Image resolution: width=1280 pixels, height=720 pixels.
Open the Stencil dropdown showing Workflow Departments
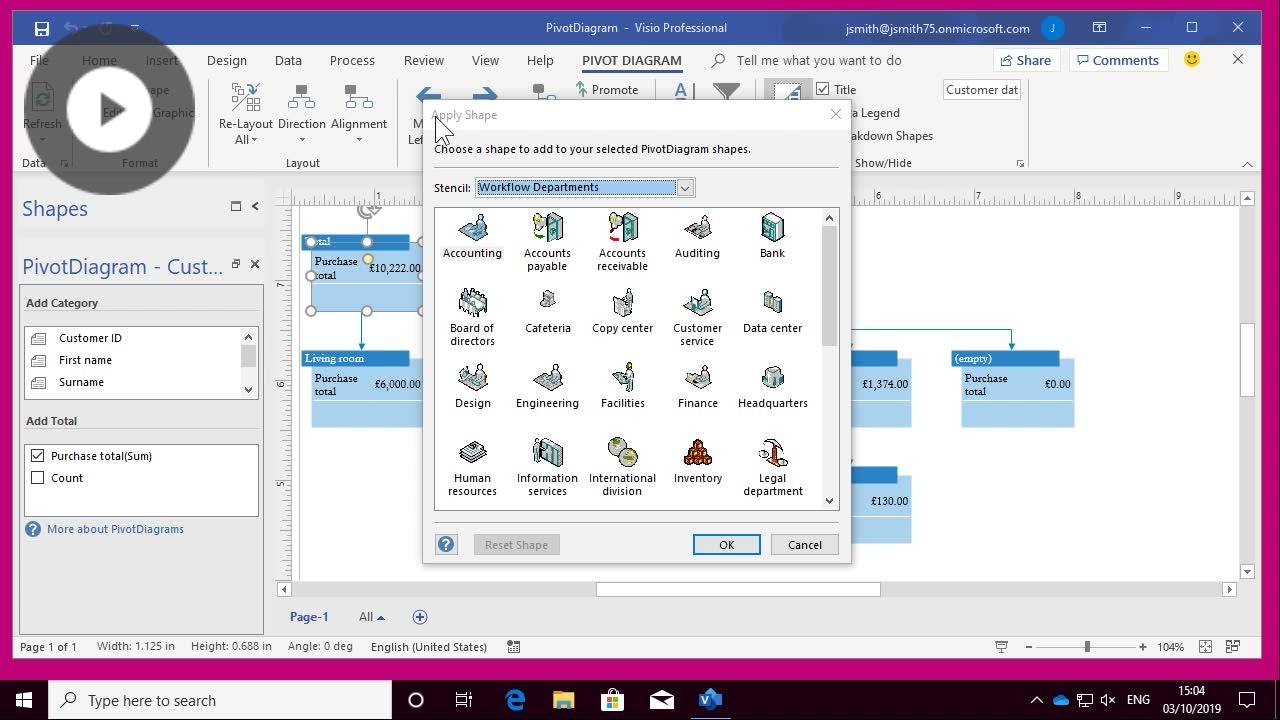(685, 187)
